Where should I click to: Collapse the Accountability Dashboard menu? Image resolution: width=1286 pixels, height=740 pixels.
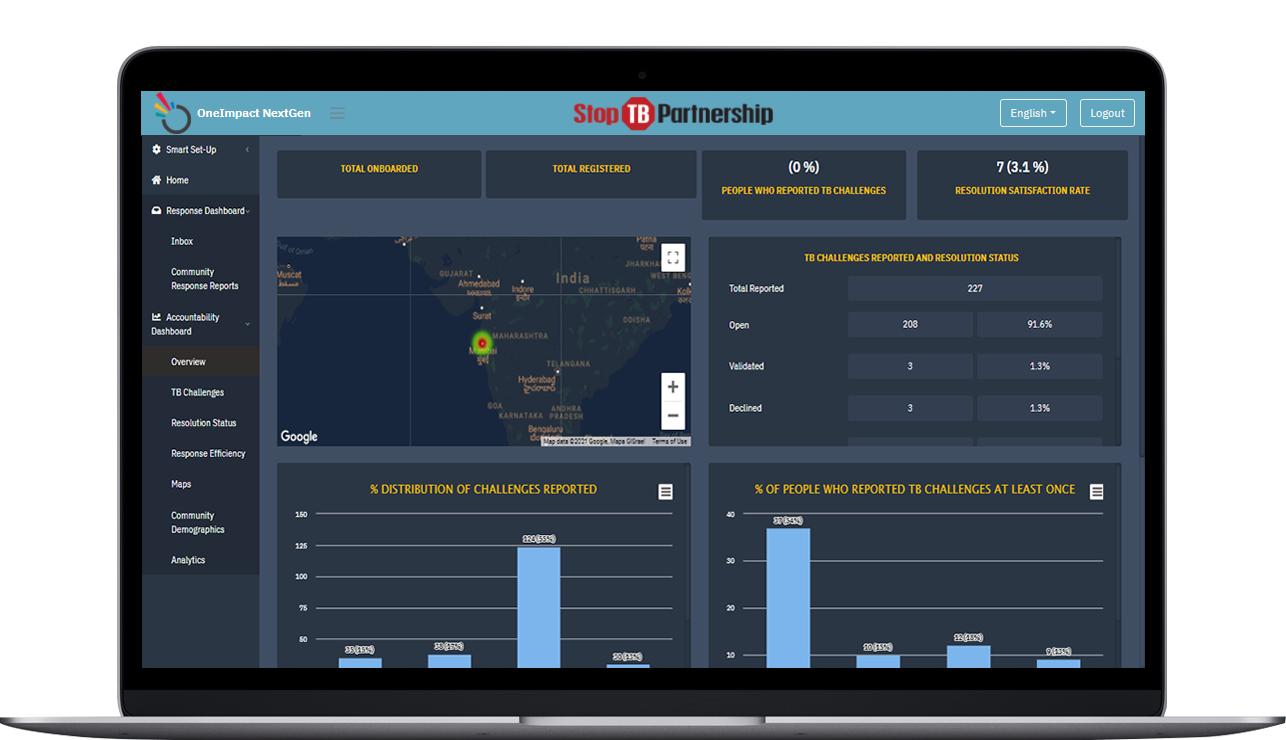click(x=247, y=324)
